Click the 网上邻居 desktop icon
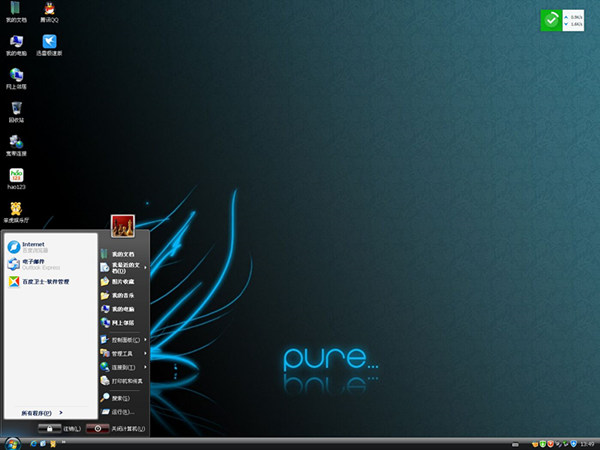This screenshot has height=450, width=600. click(x=16, y=76)
